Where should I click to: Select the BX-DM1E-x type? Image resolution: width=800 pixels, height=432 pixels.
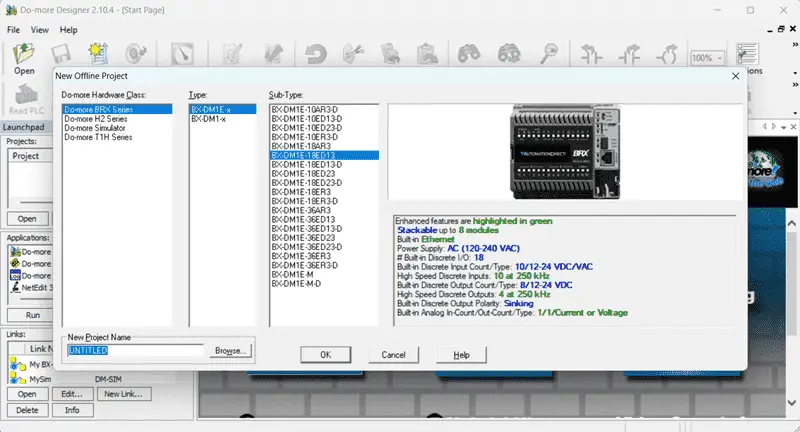coord(223,109)
